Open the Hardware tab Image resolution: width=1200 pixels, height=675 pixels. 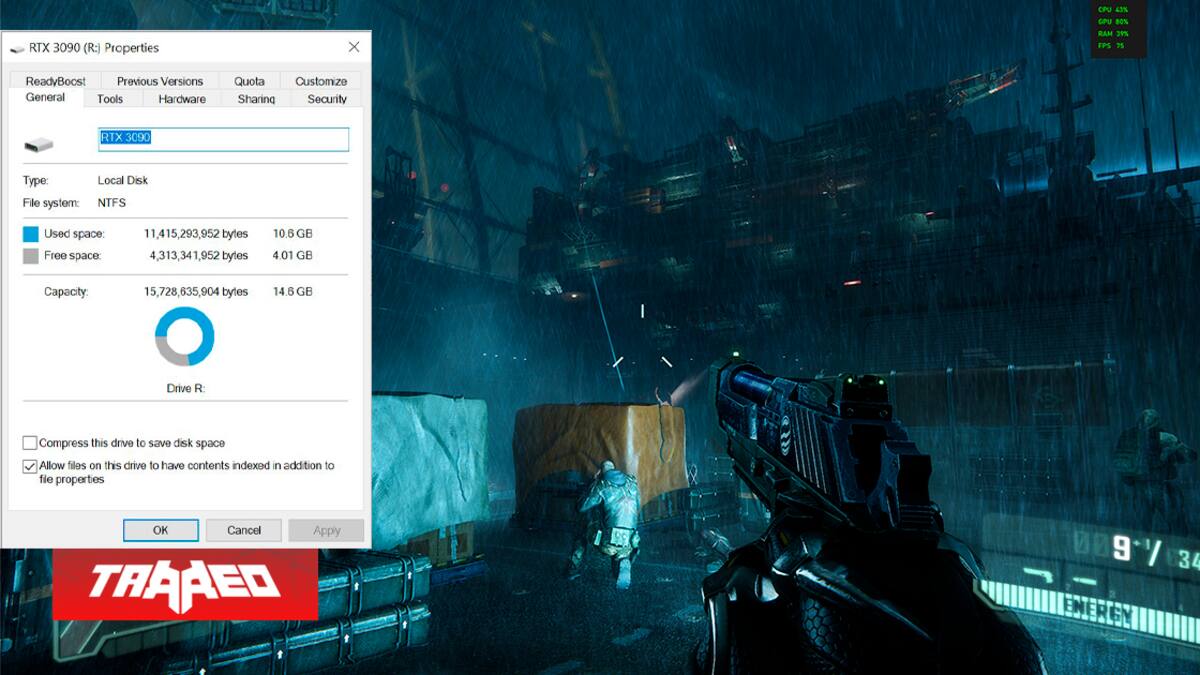point(182,99)
